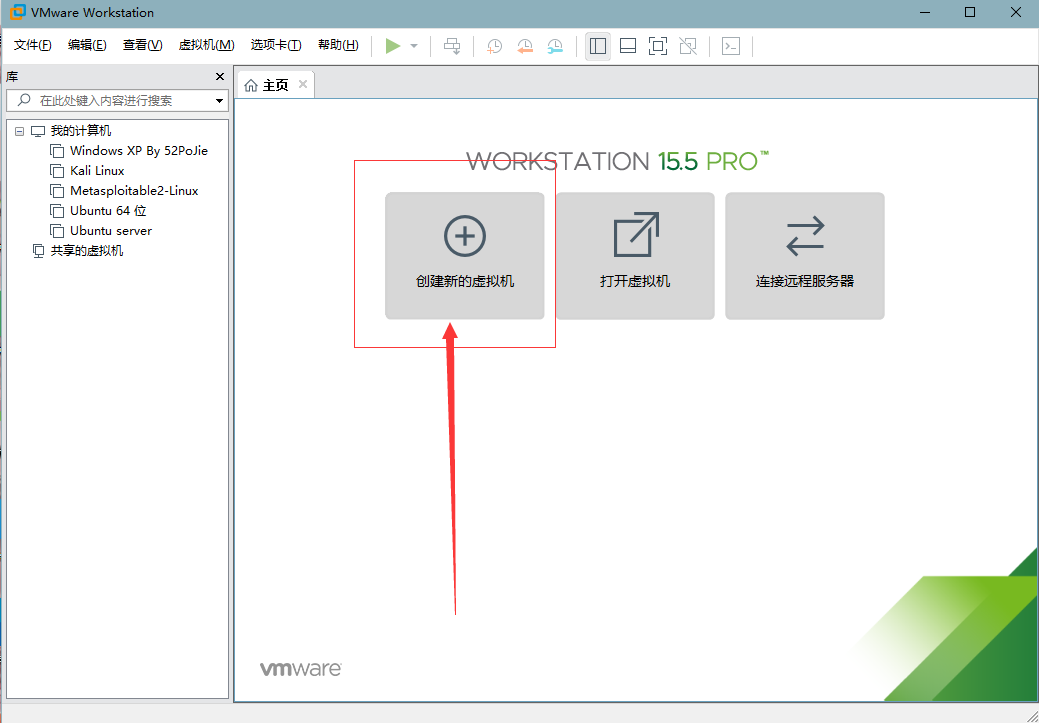Toggle the library sidebar view icon

point(598,46)
